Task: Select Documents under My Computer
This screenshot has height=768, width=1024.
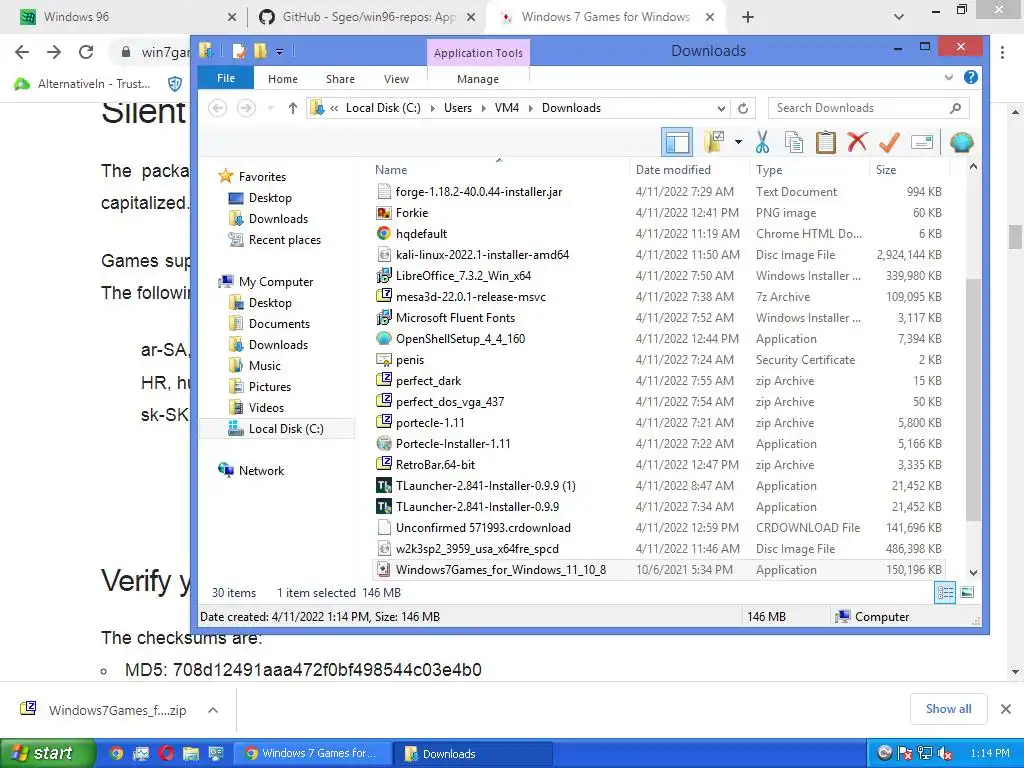Action: coord(279,324)
